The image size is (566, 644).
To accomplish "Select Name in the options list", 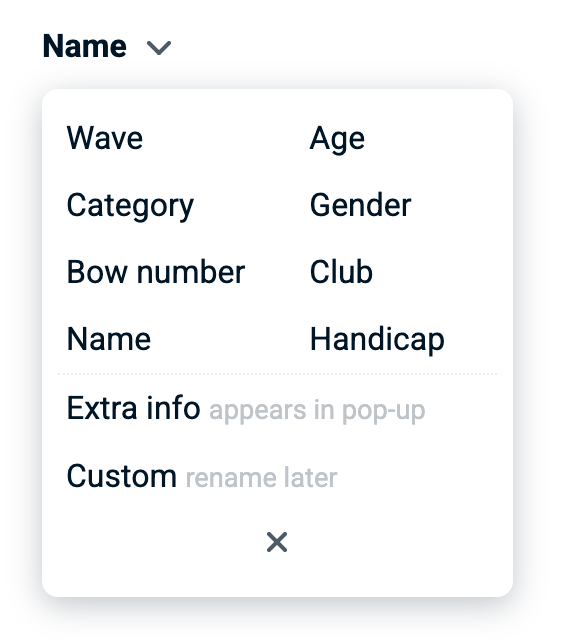I will tap(108, 339).
